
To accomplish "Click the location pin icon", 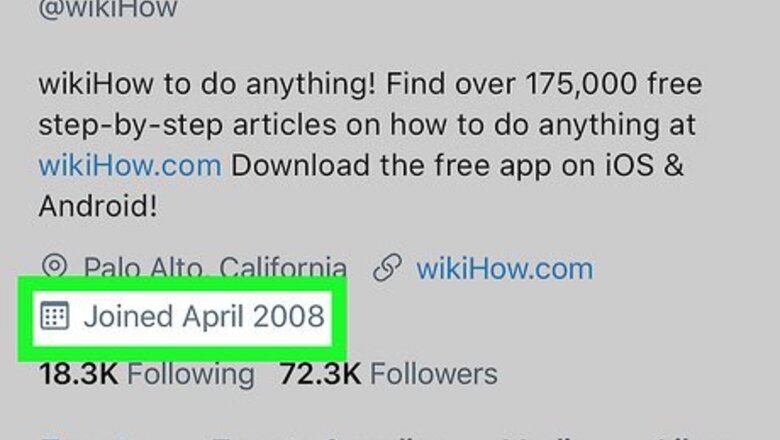I will pos(55,267).
